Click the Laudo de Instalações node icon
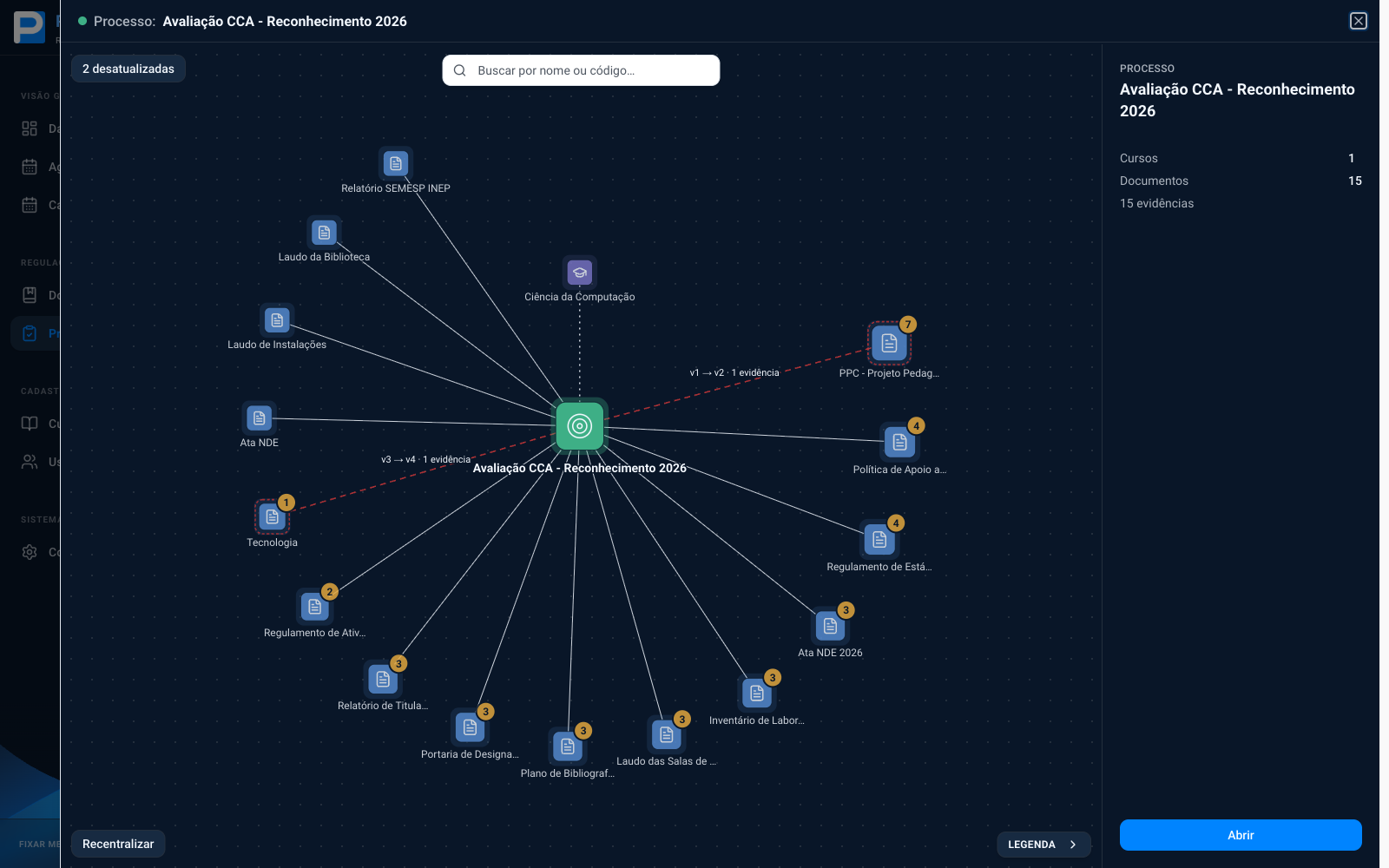The width and height of the screenshot is (1389, 868). (x=277, y=320)
